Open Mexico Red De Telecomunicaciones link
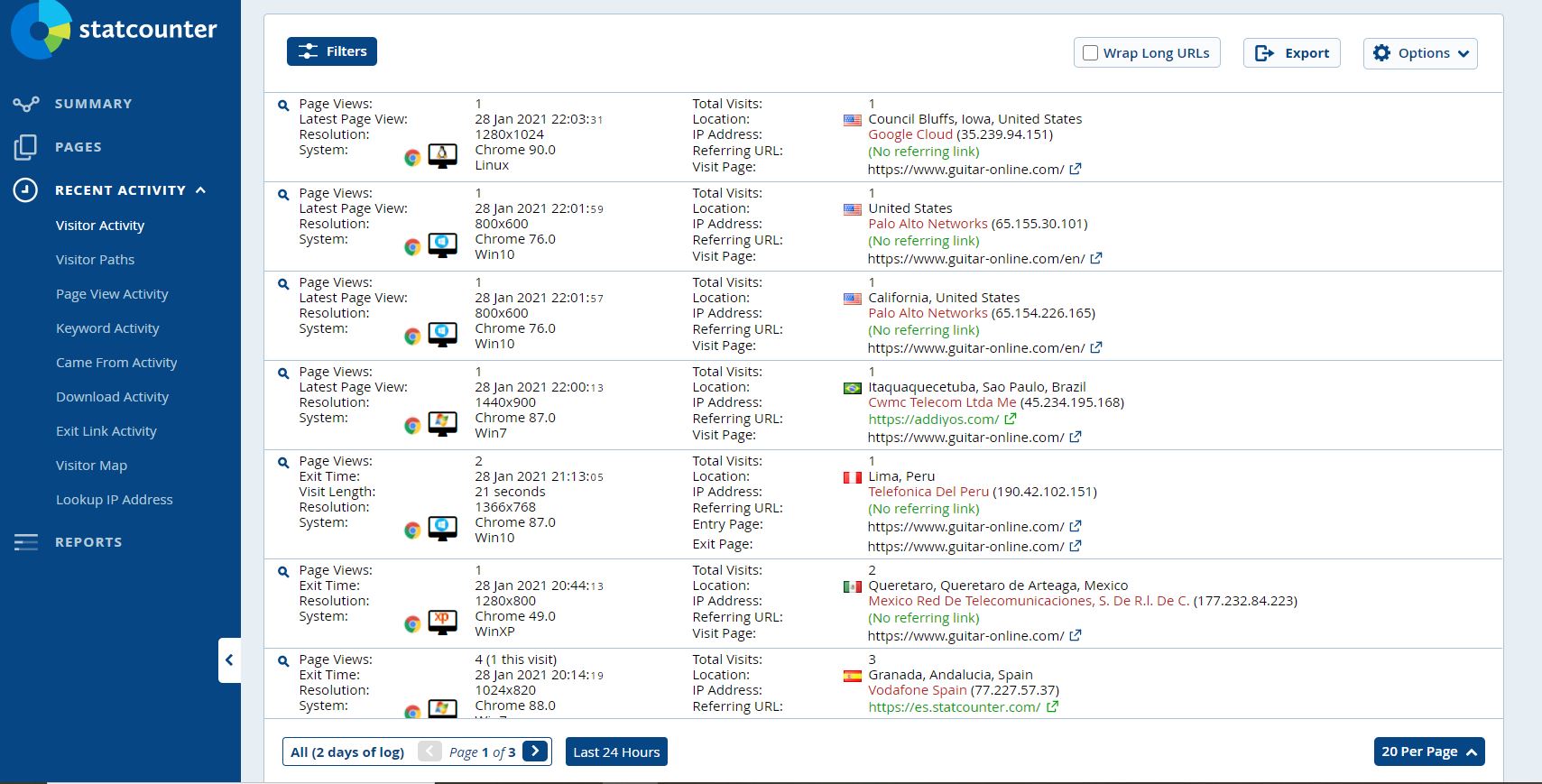Screen dimensions: 1542x784 tap(1029, 601)
